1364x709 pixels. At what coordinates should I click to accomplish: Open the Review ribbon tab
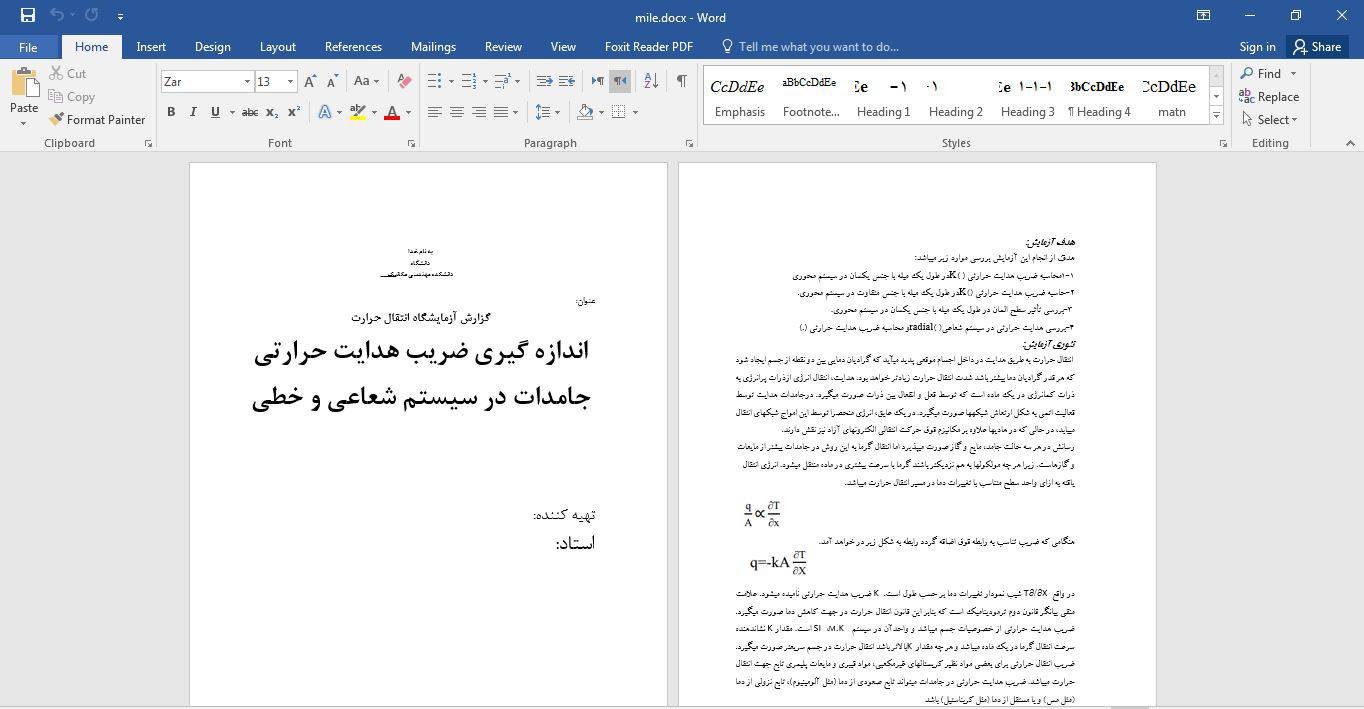tap(503, 46)
